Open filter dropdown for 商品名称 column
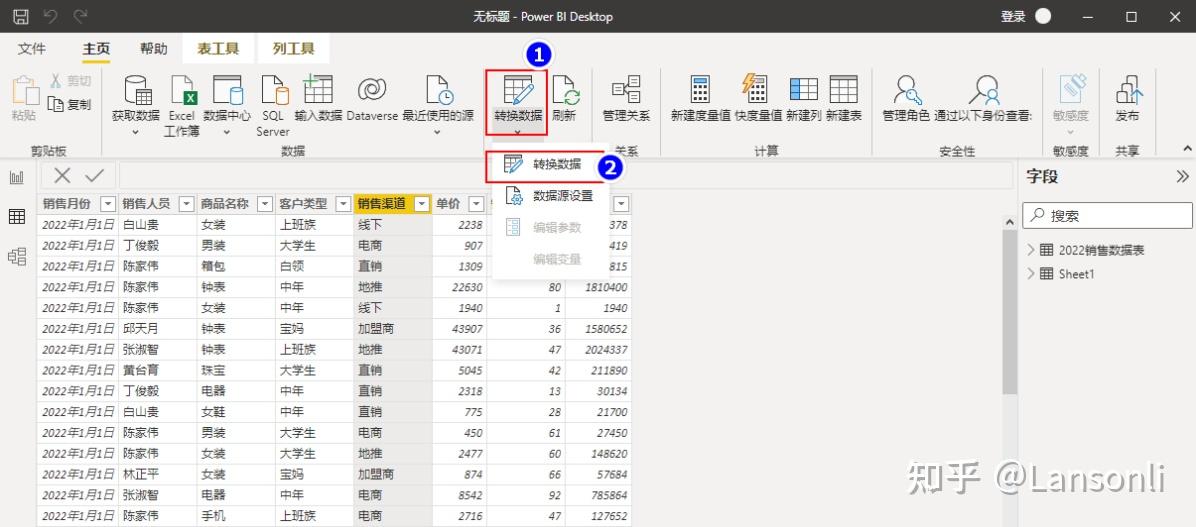Viewport: 1196px width, 527px height. (265, 204)
